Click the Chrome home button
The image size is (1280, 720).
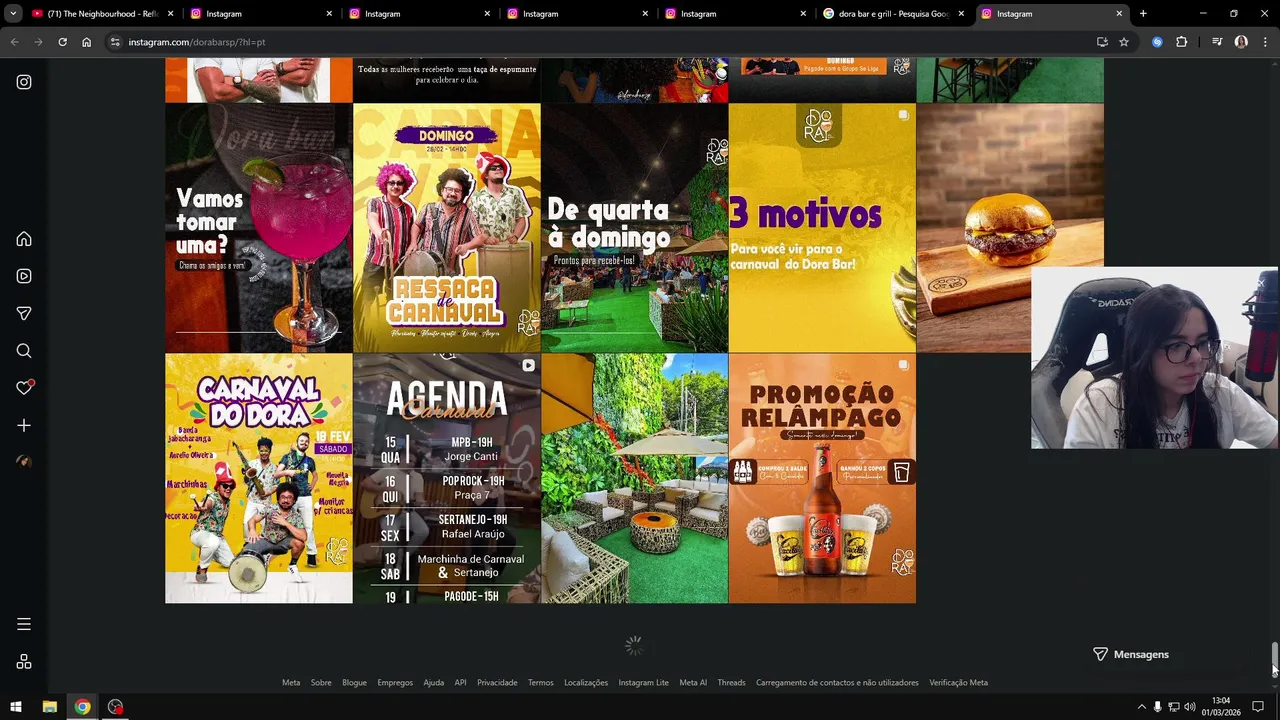coord(86,42)
